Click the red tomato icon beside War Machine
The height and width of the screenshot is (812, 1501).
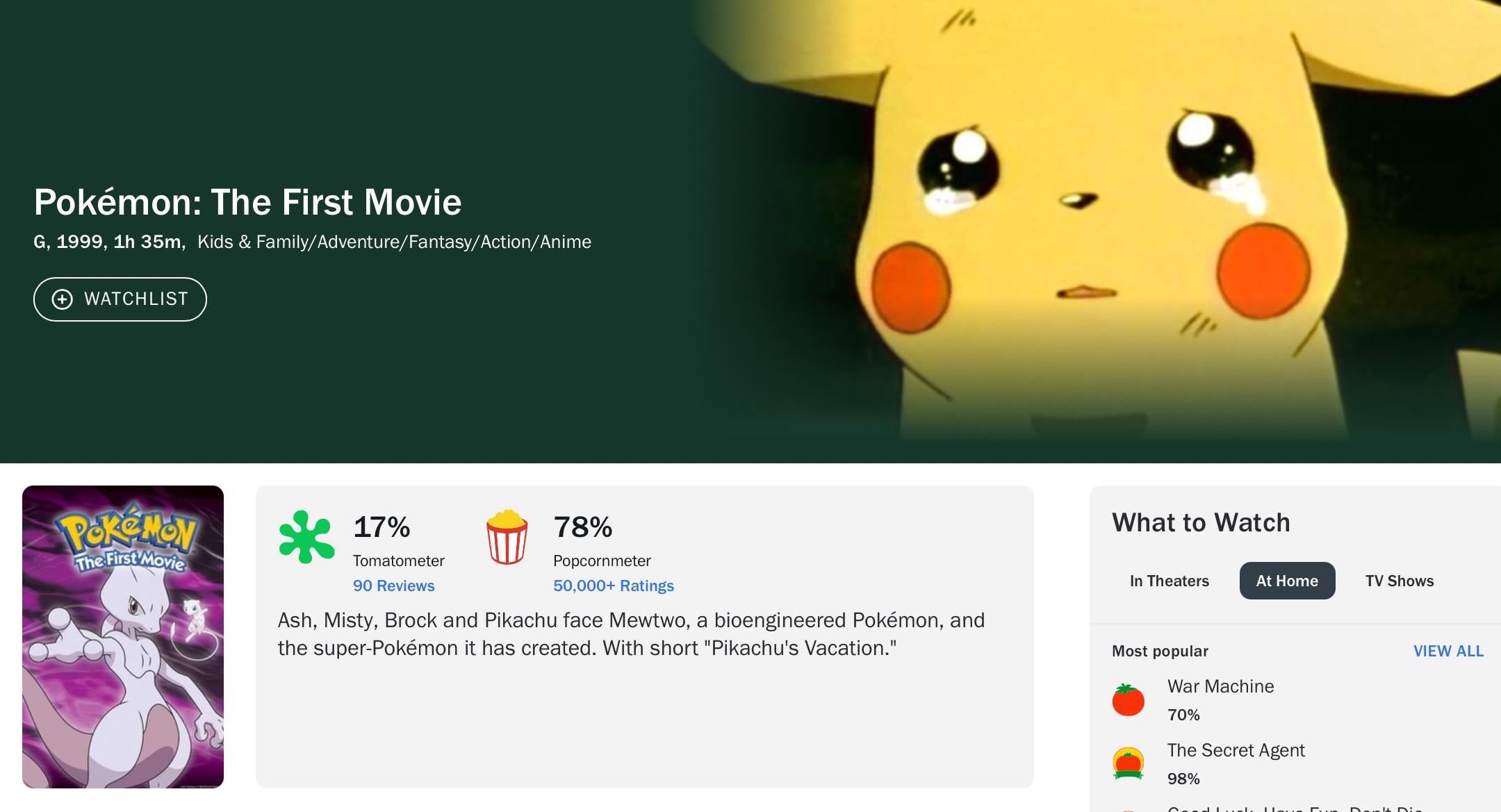[1128, 699]
